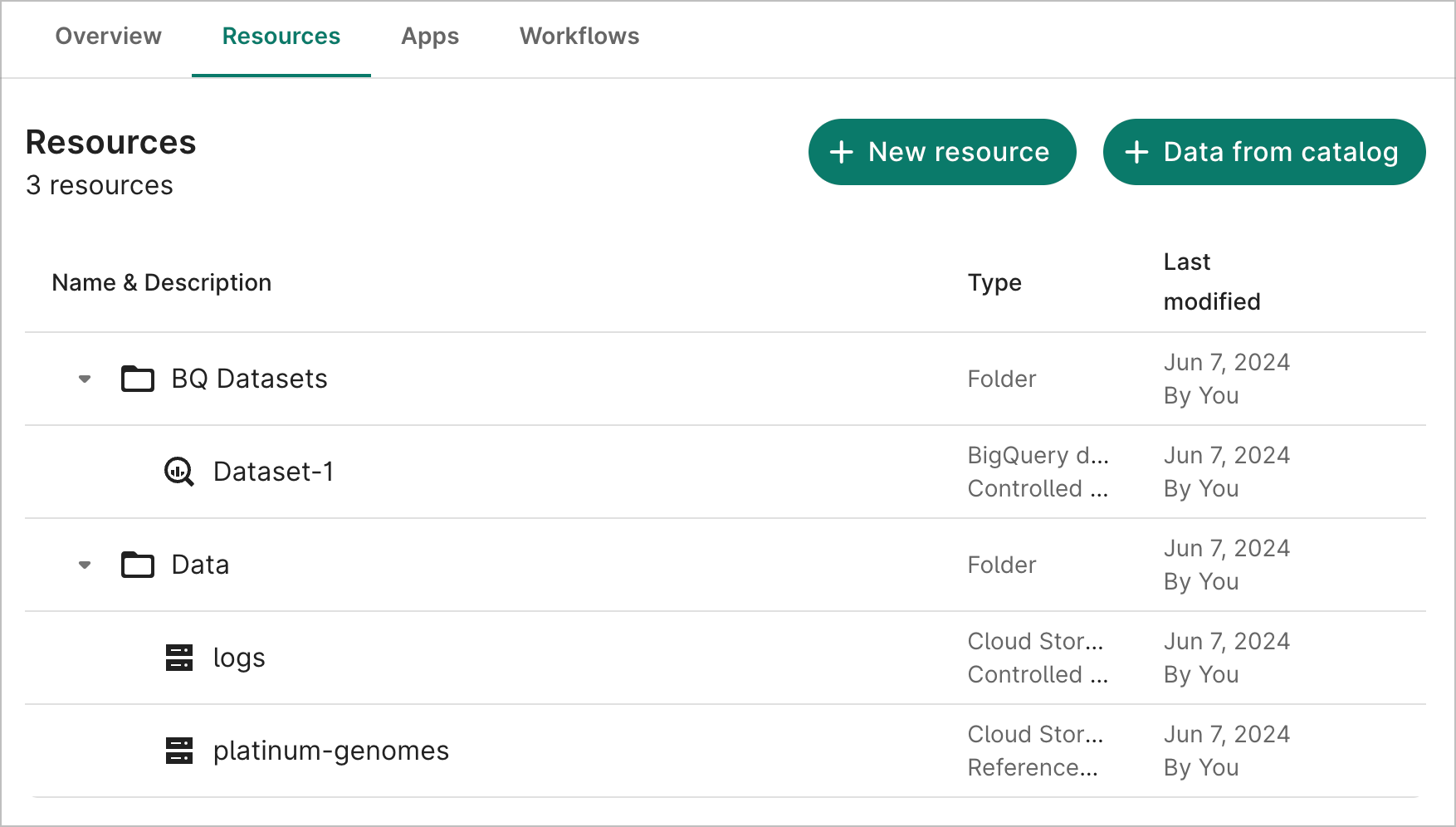Click the Type column header
The height and width of the screenshot is (827, 1456).
pos(994,282)
